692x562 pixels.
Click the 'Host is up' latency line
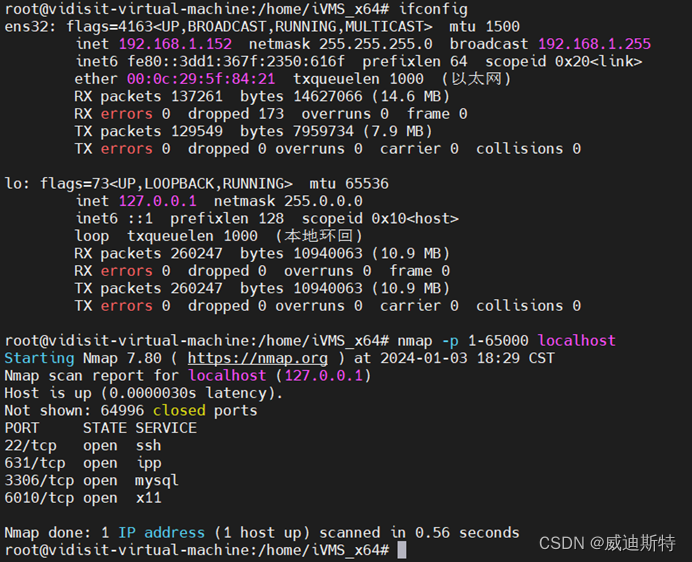[x=144, y=393]
